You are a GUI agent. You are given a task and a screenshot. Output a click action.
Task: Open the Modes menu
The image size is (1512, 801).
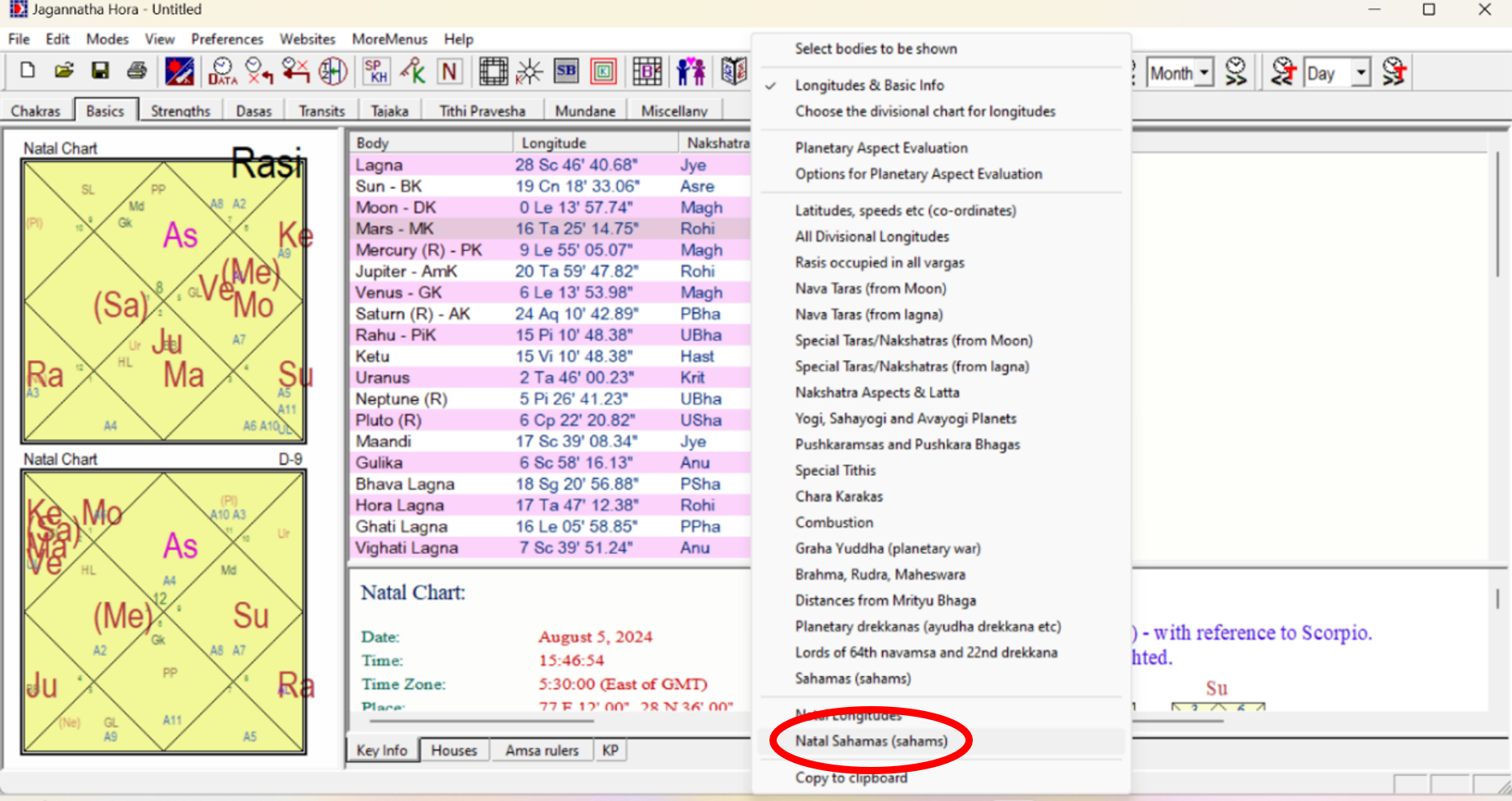(107, 39)
